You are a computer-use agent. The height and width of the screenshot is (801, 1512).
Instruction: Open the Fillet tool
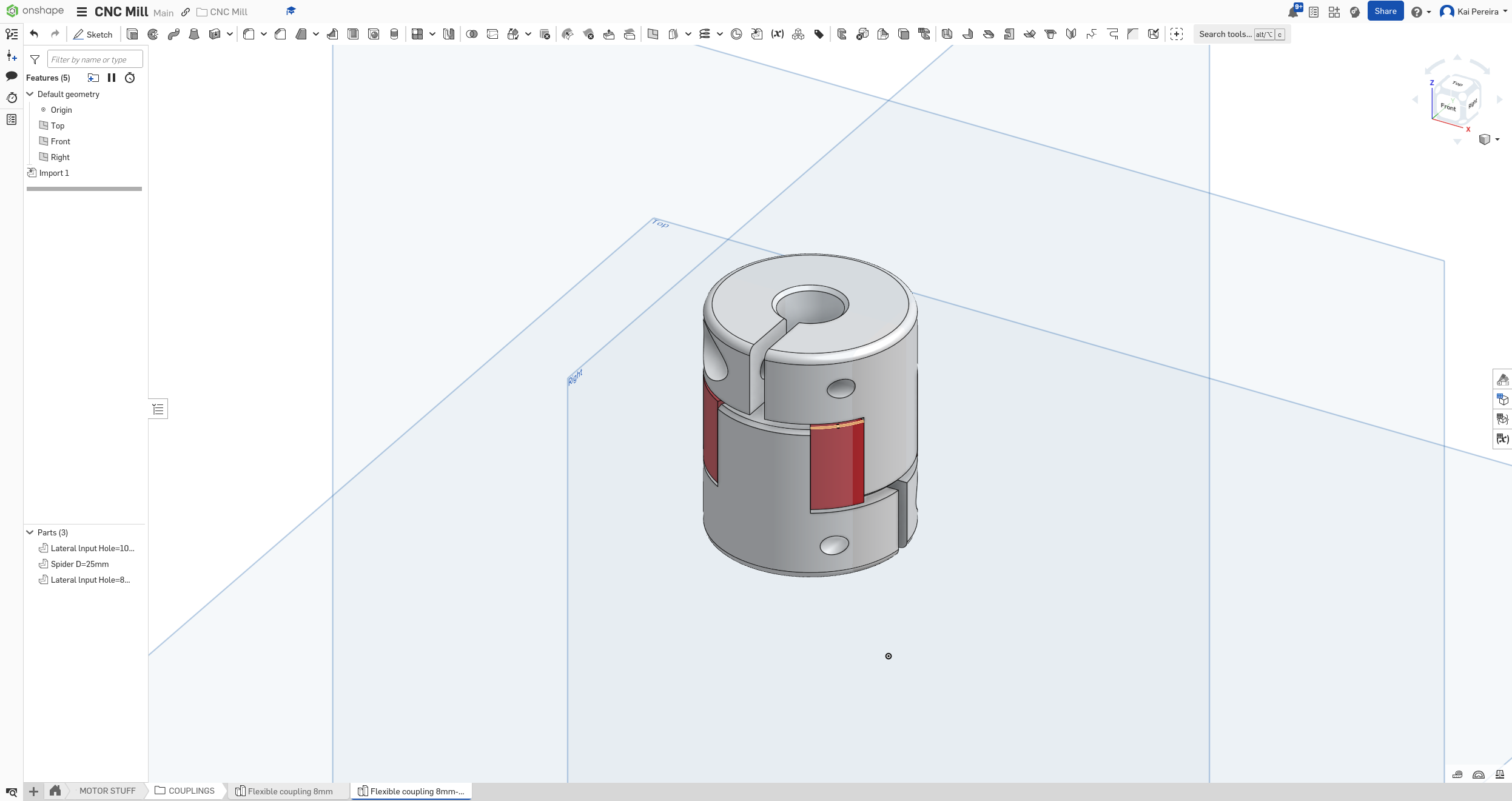[250, 34]
